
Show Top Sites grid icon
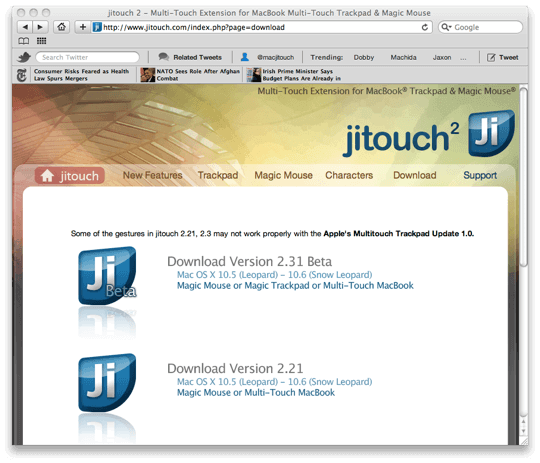click(41, 41)
